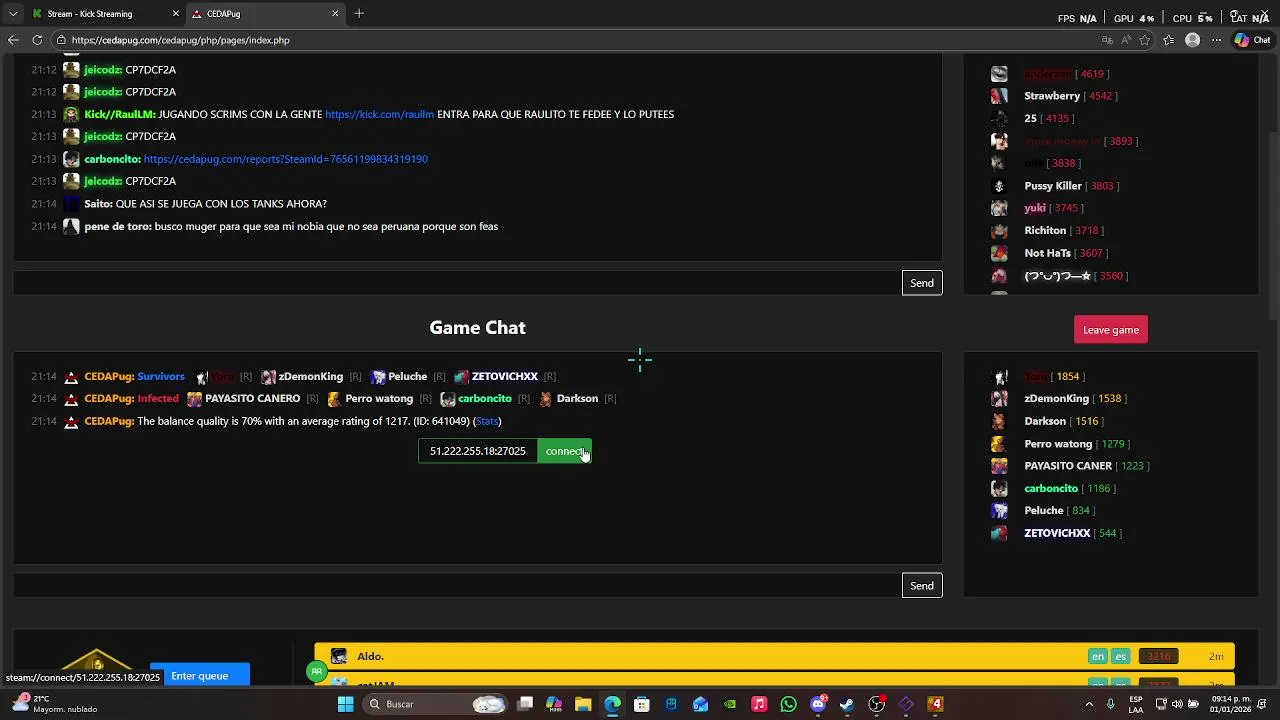Focus the upper chat message input

[x=457, y=283]
